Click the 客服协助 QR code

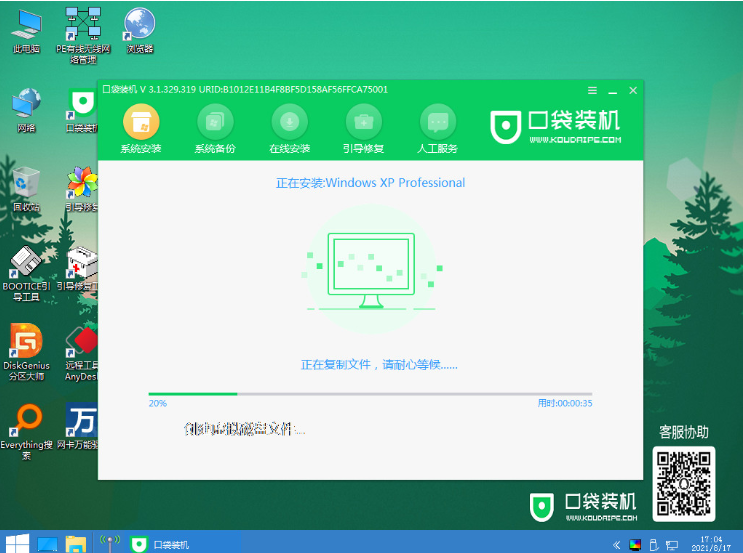[684, 484]
